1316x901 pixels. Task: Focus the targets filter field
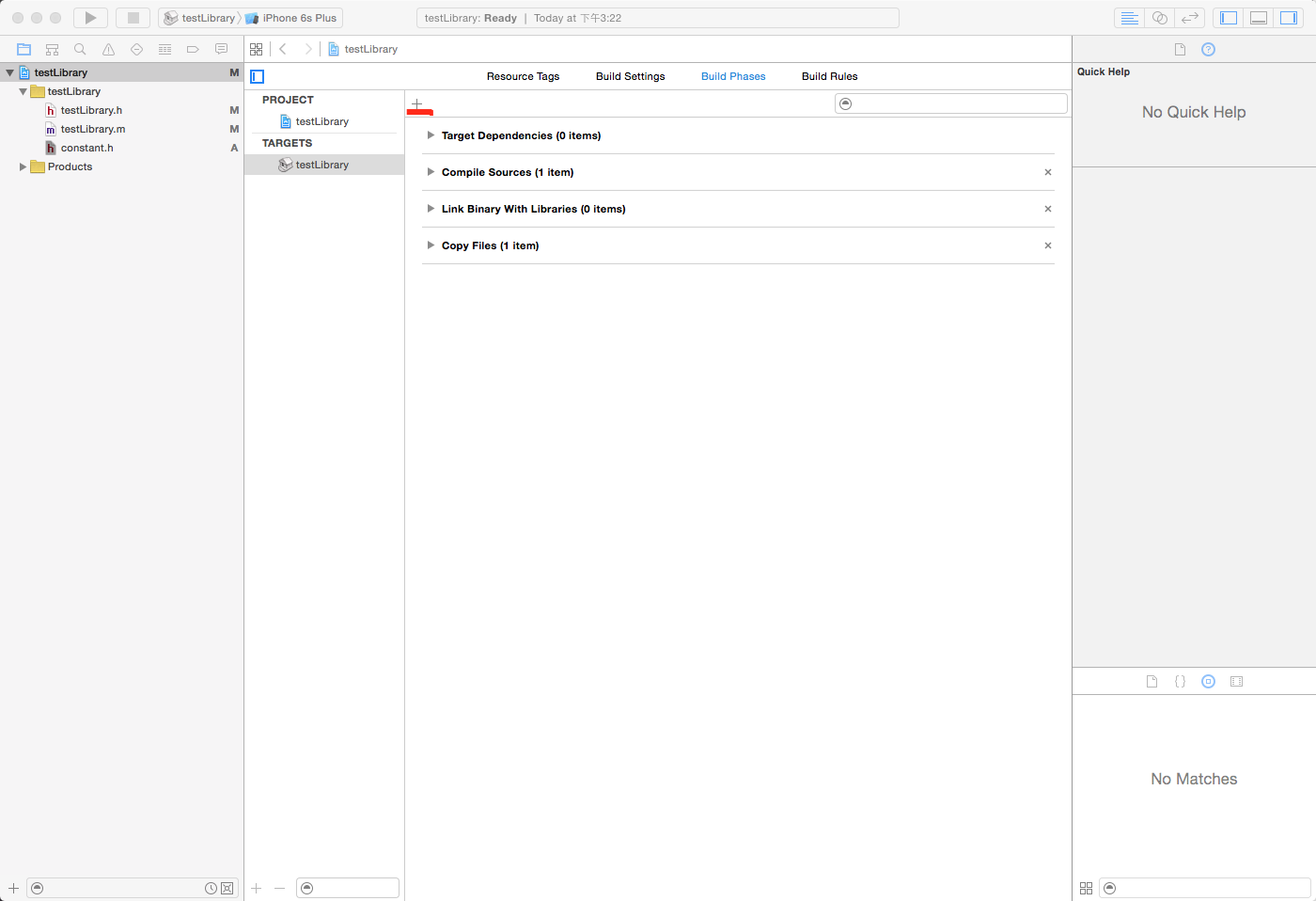(348, 888)
